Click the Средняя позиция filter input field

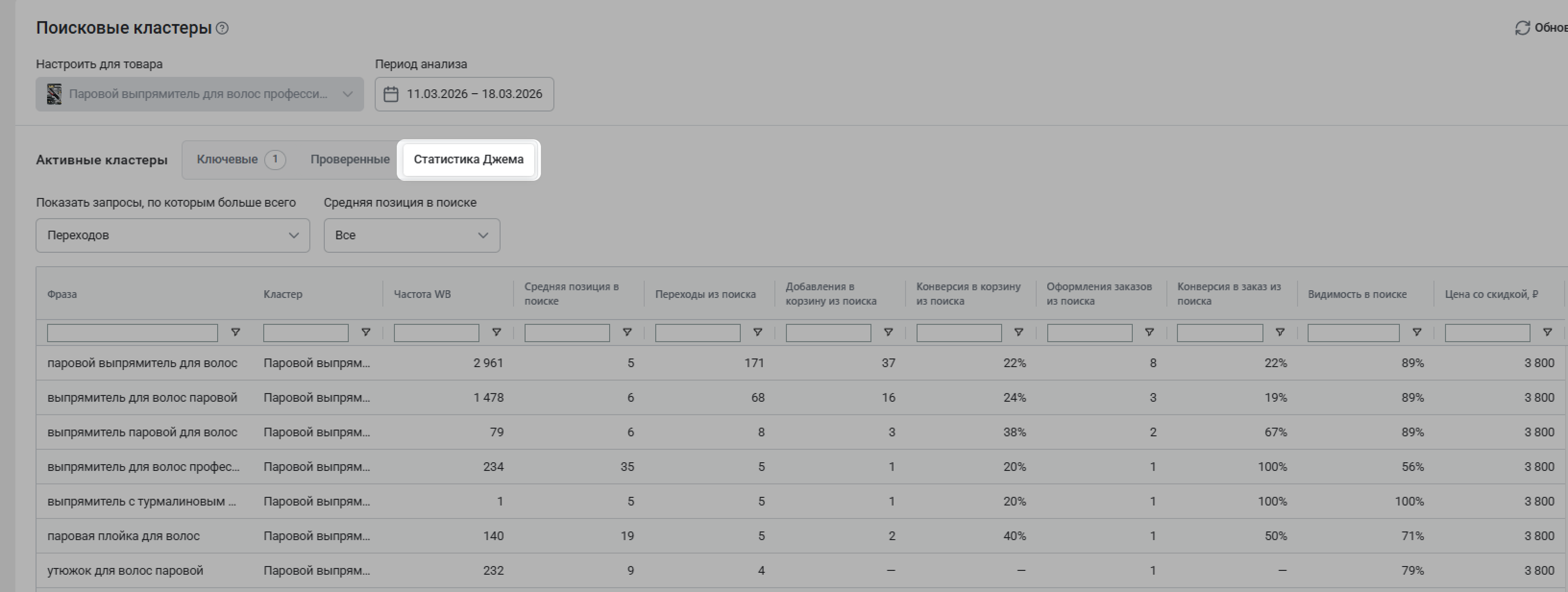tap(567, 333)
